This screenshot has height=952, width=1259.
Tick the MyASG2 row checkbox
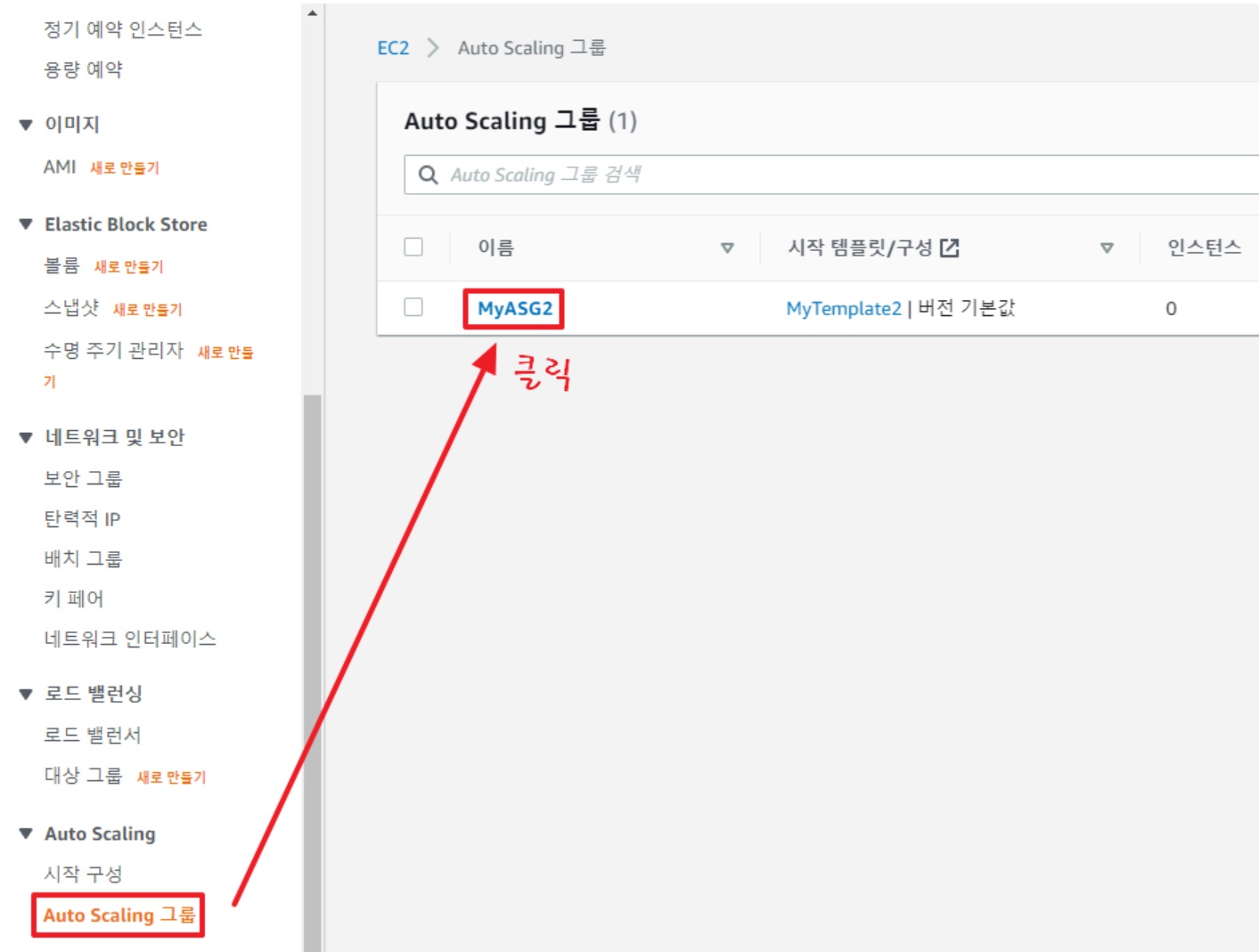coord(413,307)
